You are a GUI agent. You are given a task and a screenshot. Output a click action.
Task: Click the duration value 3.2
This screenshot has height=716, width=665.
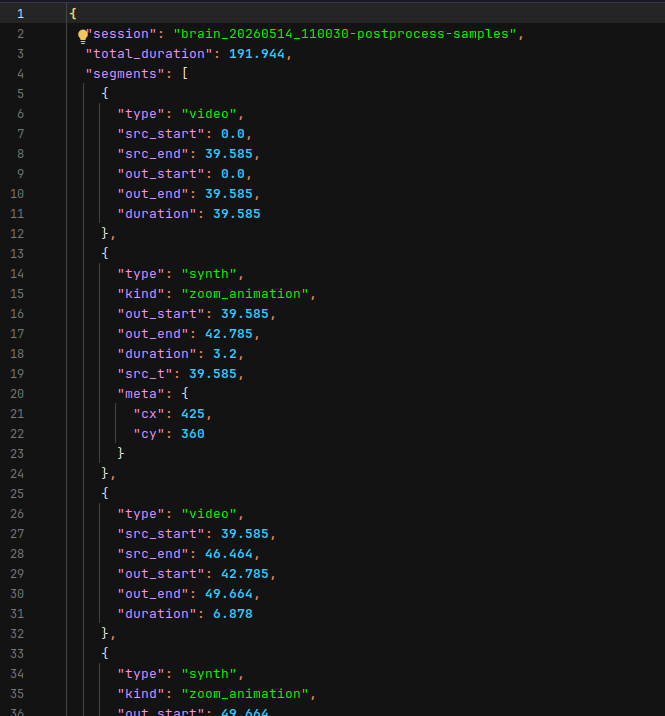225,354
